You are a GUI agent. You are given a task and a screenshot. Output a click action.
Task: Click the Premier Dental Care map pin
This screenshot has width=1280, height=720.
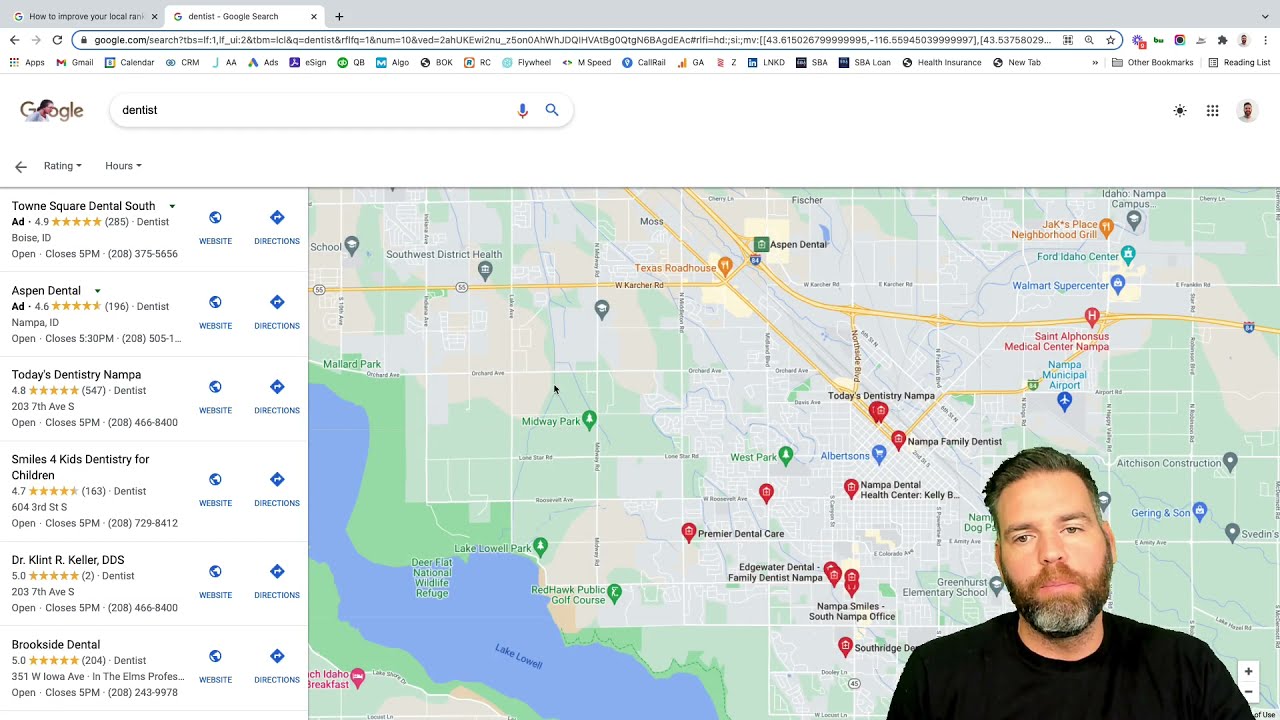tap(688, 532)
